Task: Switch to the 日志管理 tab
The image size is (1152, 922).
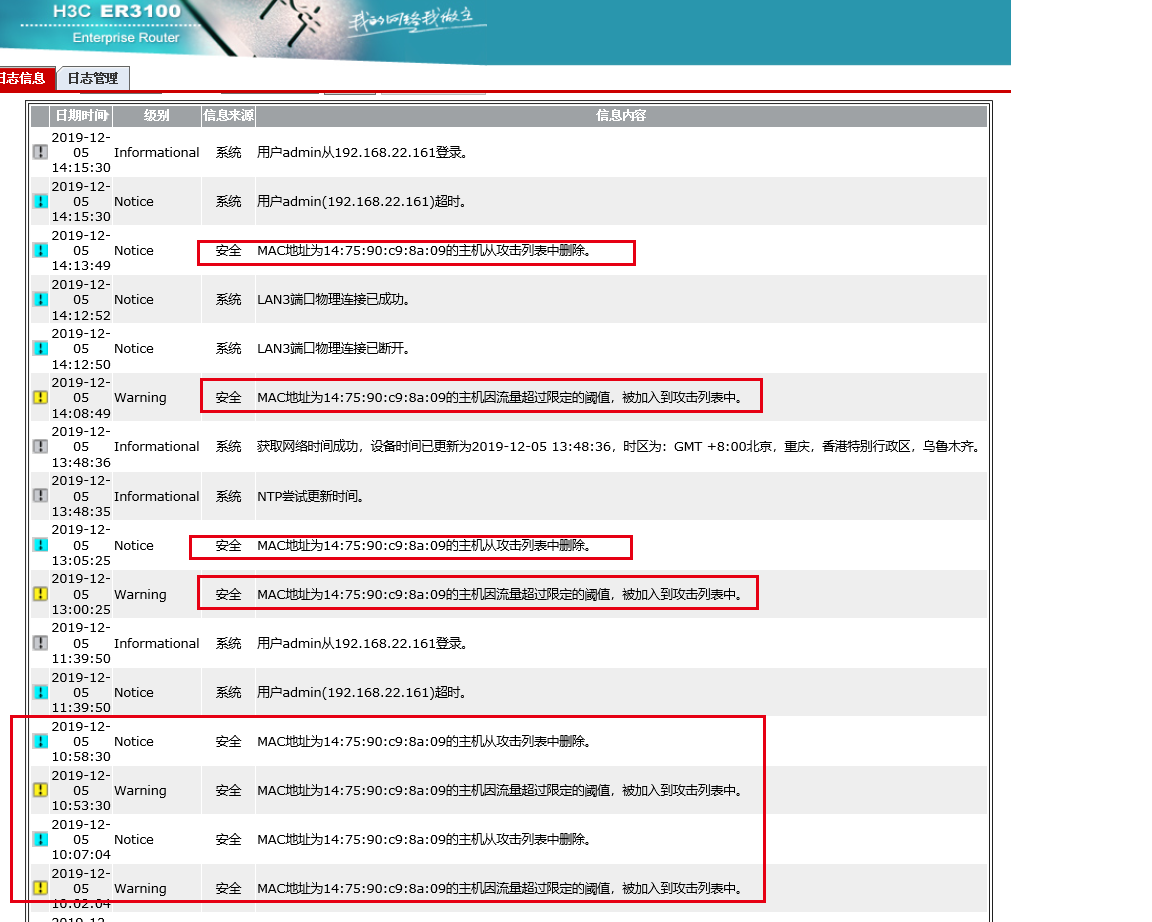Action: click(93, 78)
